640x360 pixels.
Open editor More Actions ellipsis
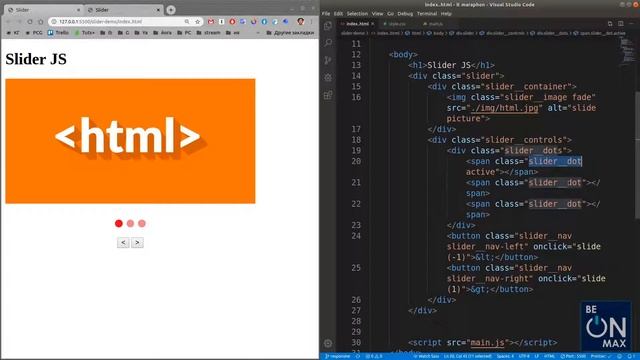(631, 24)
